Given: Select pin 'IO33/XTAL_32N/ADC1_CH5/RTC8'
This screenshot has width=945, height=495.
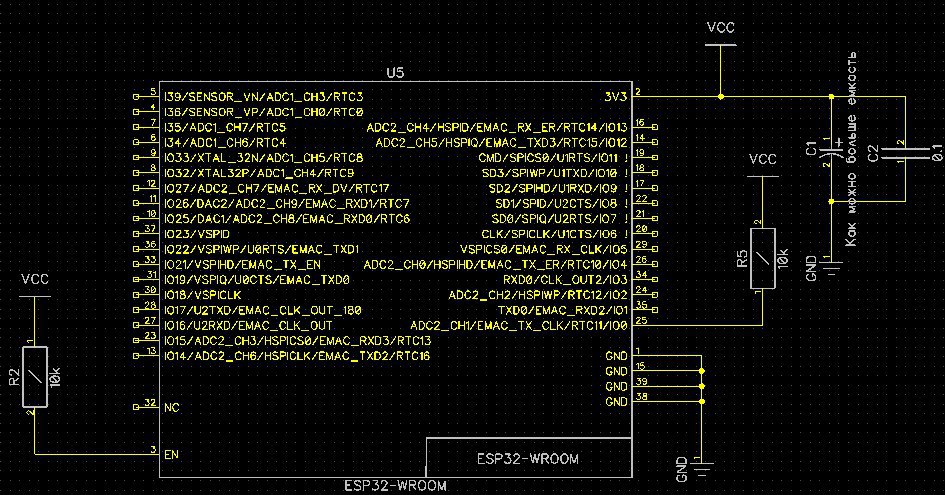Looking at the screenshot, I should coord(263,158).
